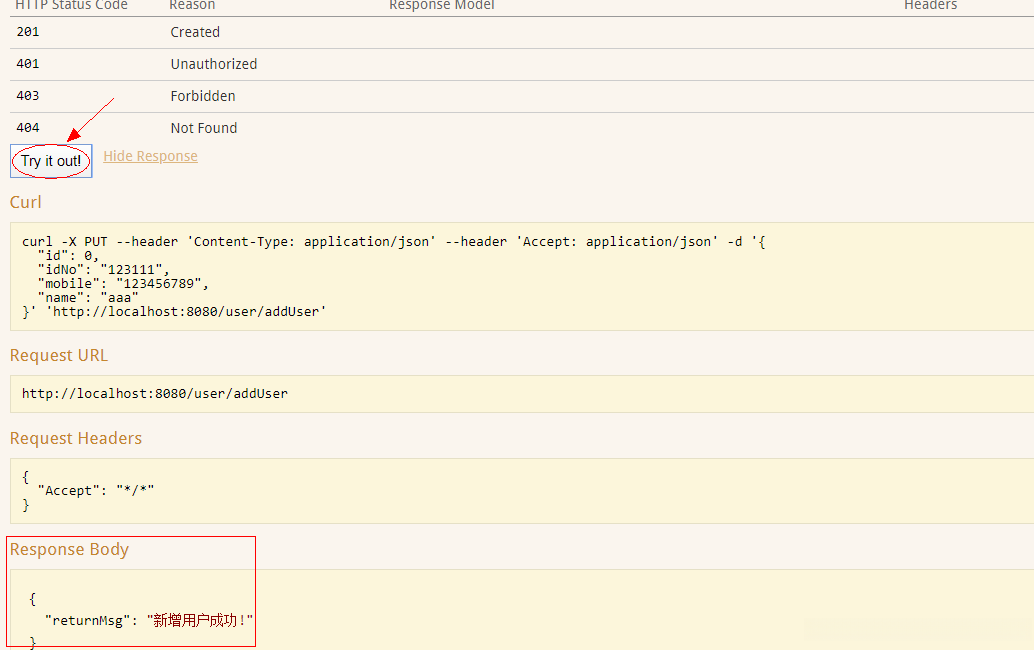Click the Response Body section heading
Image resolution: width=1034 pixels, height=650 pixels.
click(69, 549)
